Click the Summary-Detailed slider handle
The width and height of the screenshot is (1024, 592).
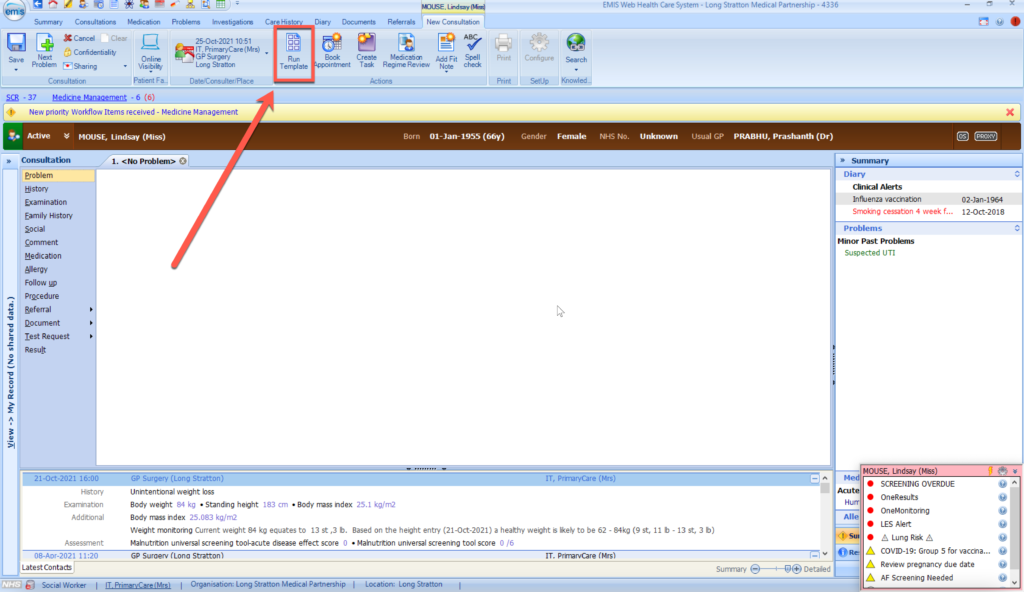click(x=788, y=569)
